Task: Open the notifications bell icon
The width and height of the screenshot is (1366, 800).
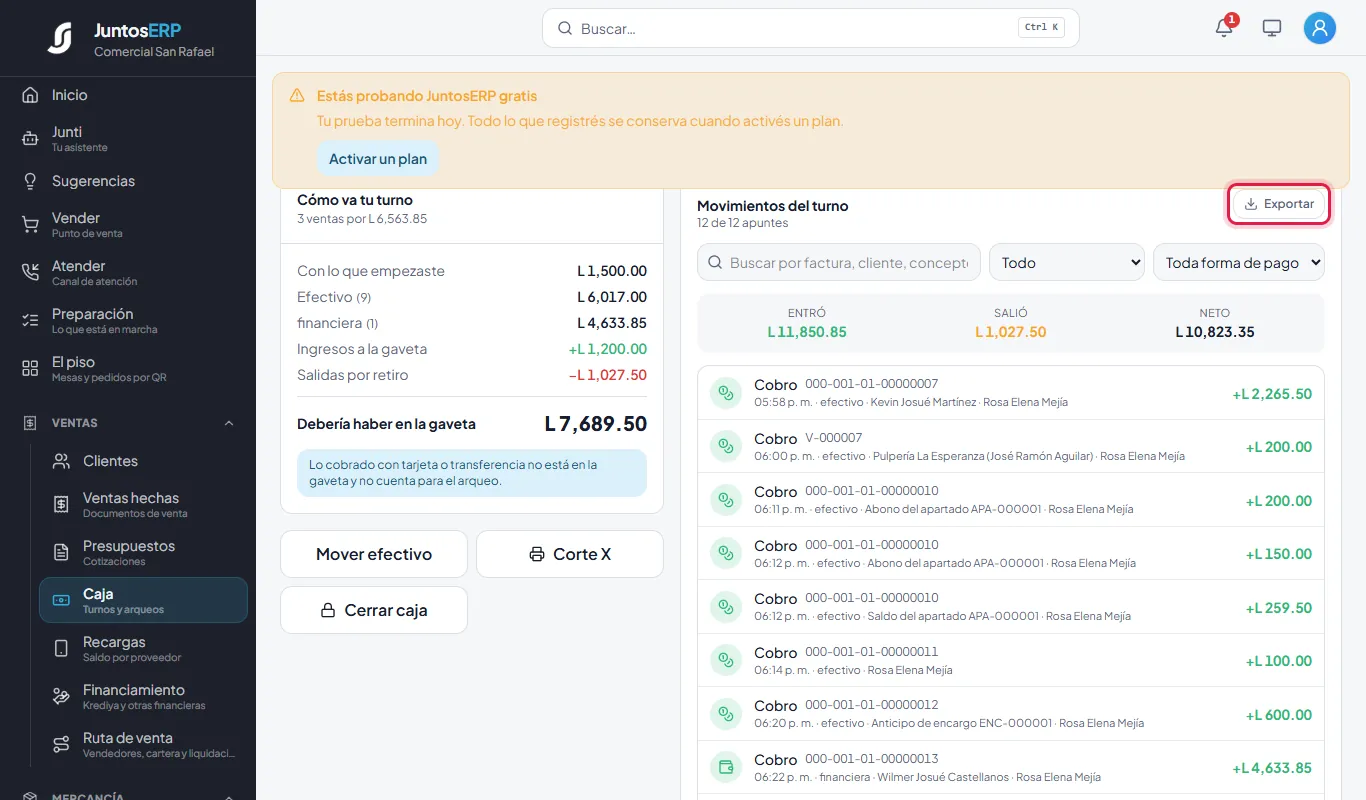Action: [1224, 28]
